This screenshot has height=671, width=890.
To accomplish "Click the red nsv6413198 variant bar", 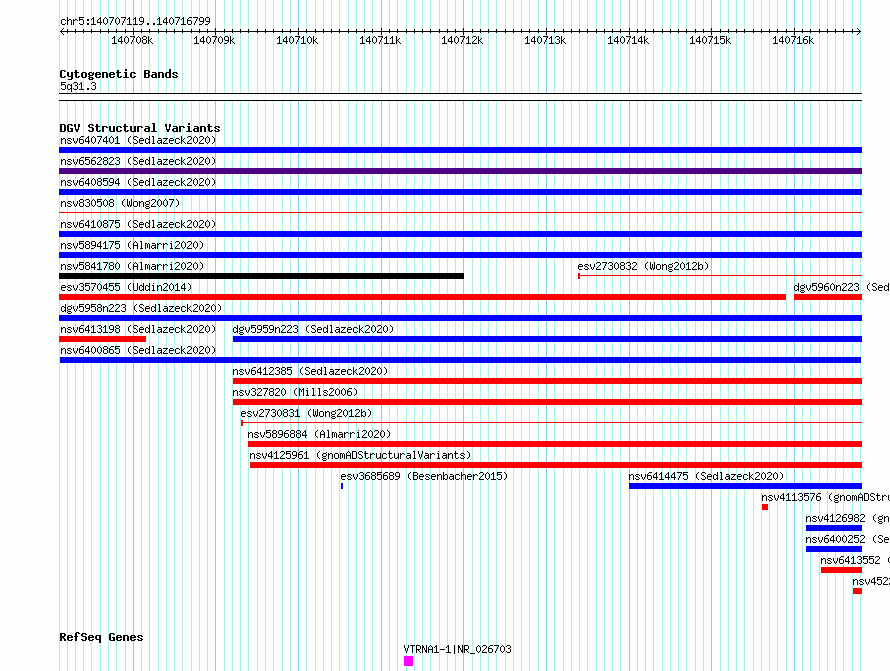I will tap(102, 339).
